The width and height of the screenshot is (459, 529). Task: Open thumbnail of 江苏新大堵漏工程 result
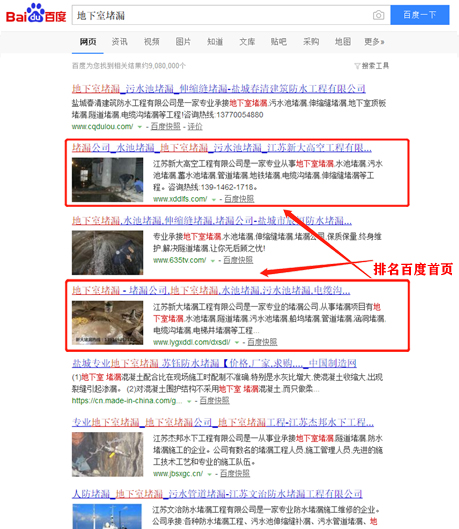point(107,323)
